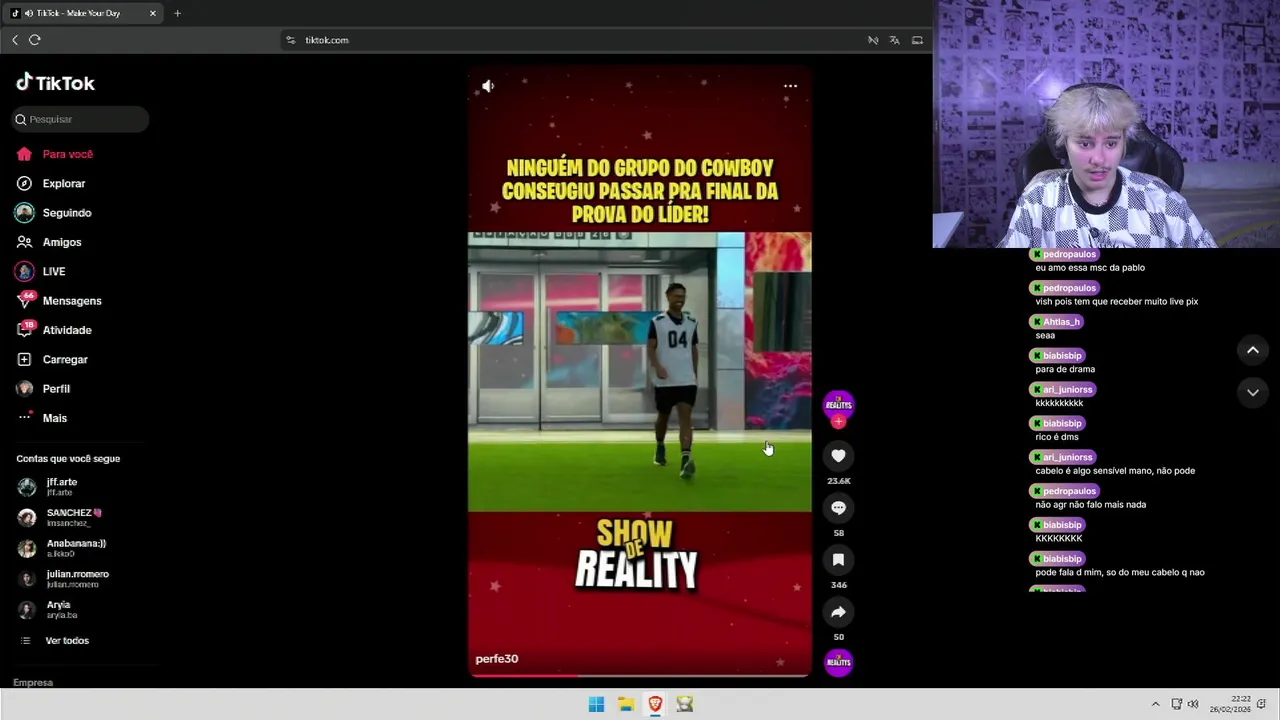Image resolution: width=1280 pixels, height=720 pixels.
Task: Open Carregar upload page
Action: [x=65, y=359]
